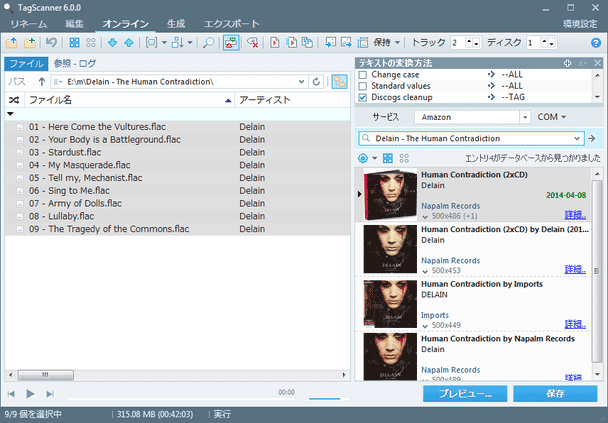
Task: Click the Delain search query field
Action: pos(471,138)
